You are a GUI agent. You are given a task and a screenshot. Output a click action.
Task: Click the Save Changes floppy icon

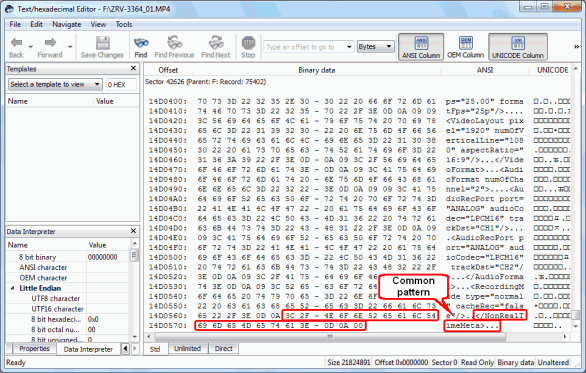point(102,43)
